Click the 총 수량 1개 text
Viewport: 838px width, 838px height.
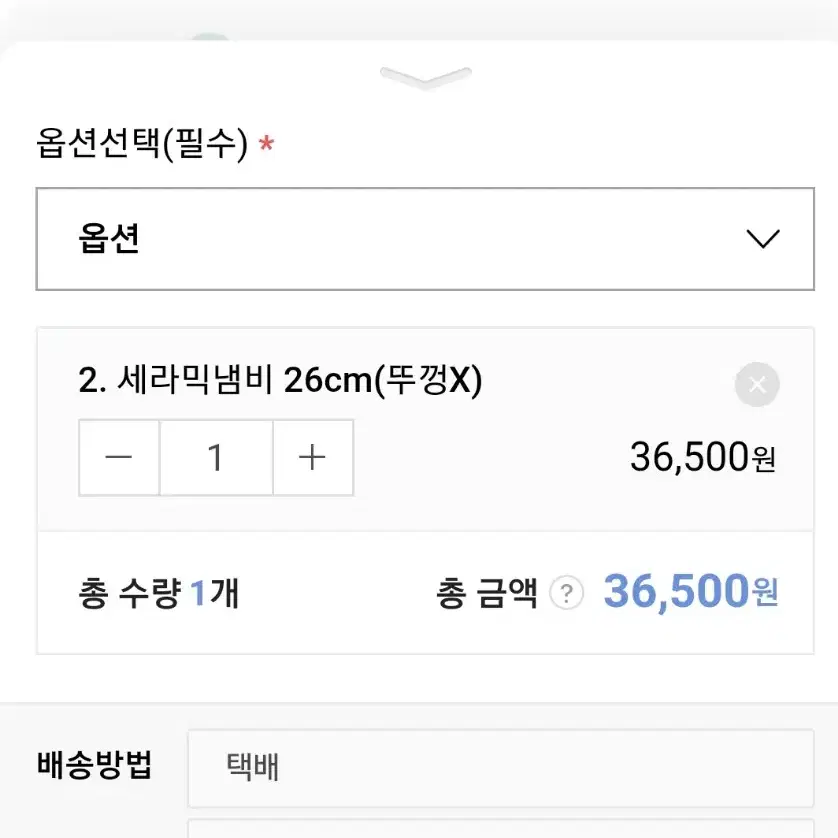point(158,593)
